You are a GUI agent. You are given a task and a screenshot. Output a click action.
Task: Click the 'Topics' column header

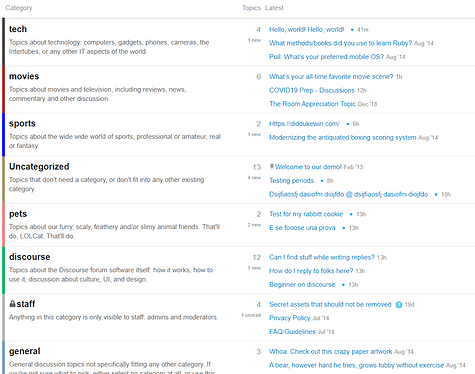pos(251,8)
